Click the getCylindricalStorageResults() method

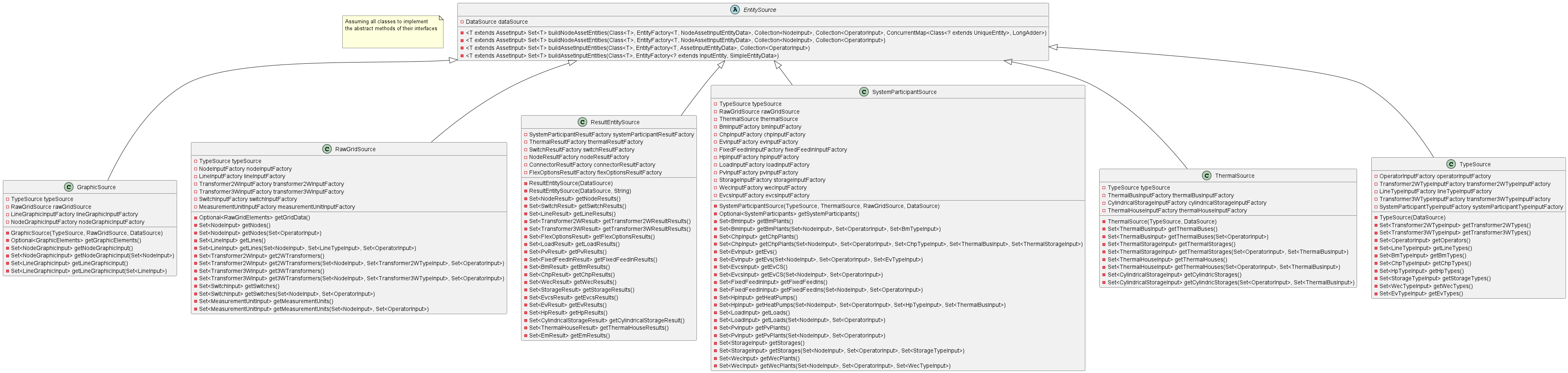point(607,321)
